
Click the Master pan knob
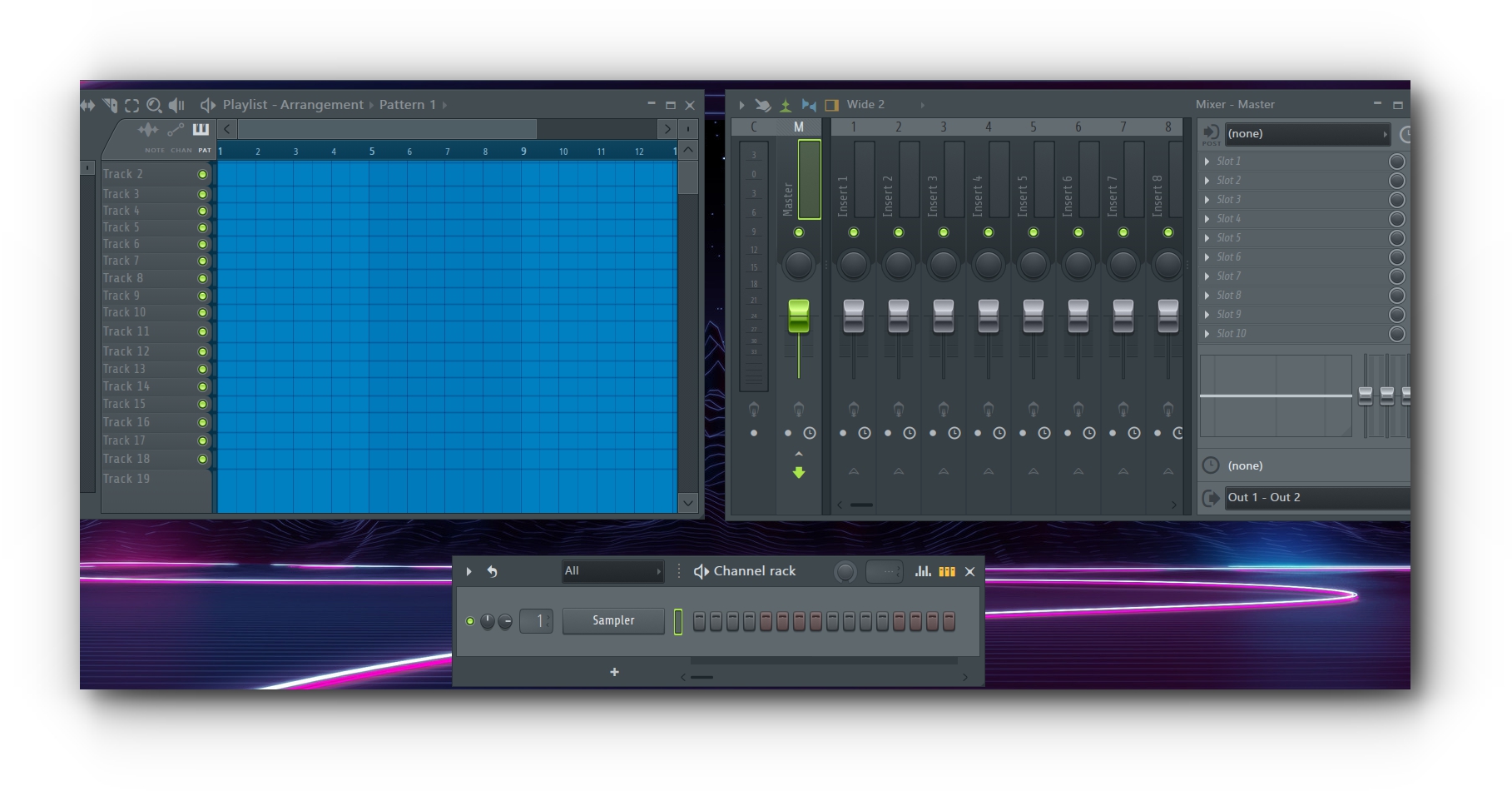(x=799, y=265)
